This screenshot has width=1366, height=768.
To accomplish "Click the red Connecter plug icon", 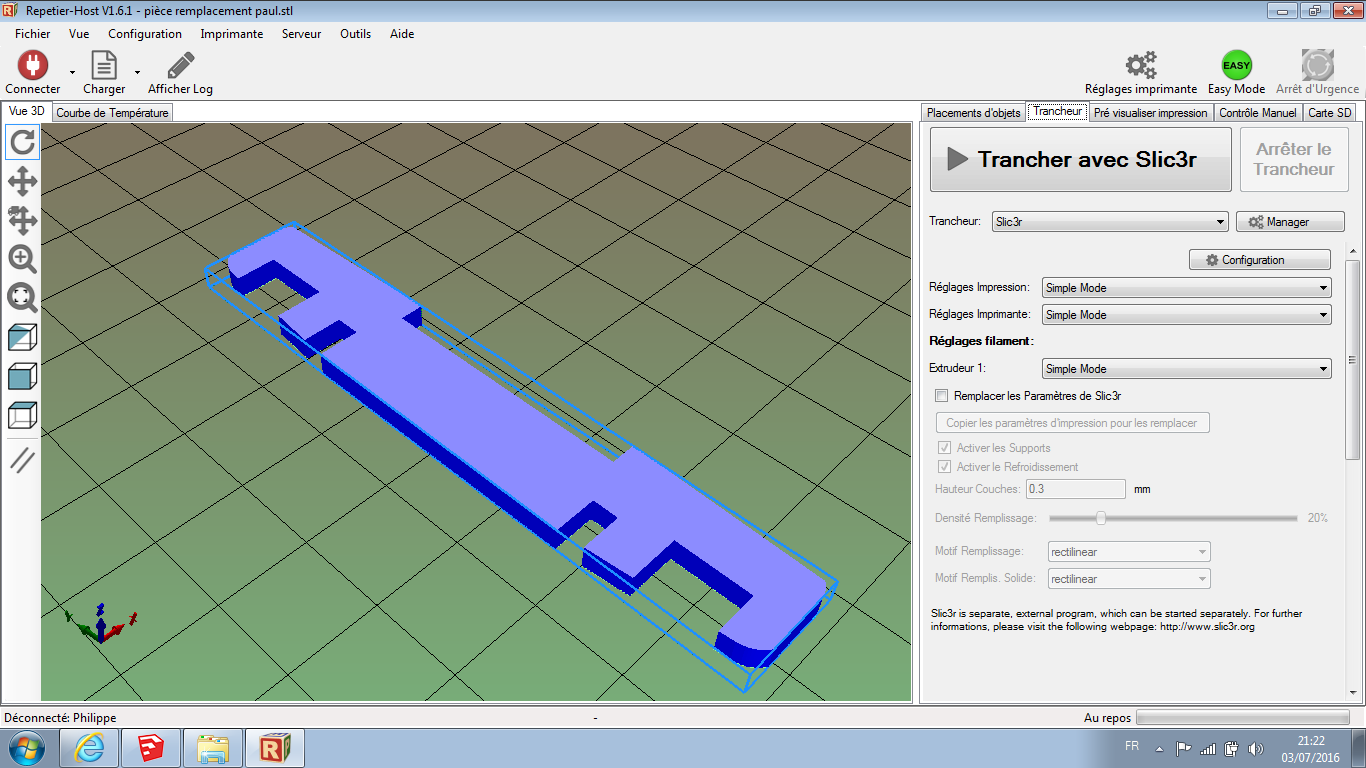I will coord(33,66).
